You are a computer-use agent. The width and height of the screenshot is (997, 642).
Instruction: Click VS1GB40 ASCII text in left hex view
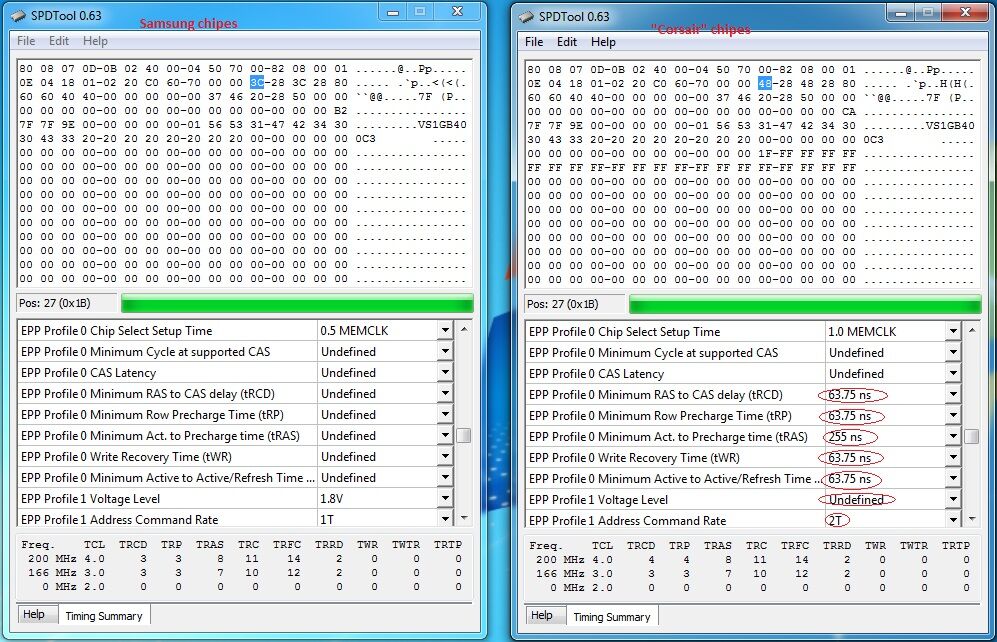[442, 125]
